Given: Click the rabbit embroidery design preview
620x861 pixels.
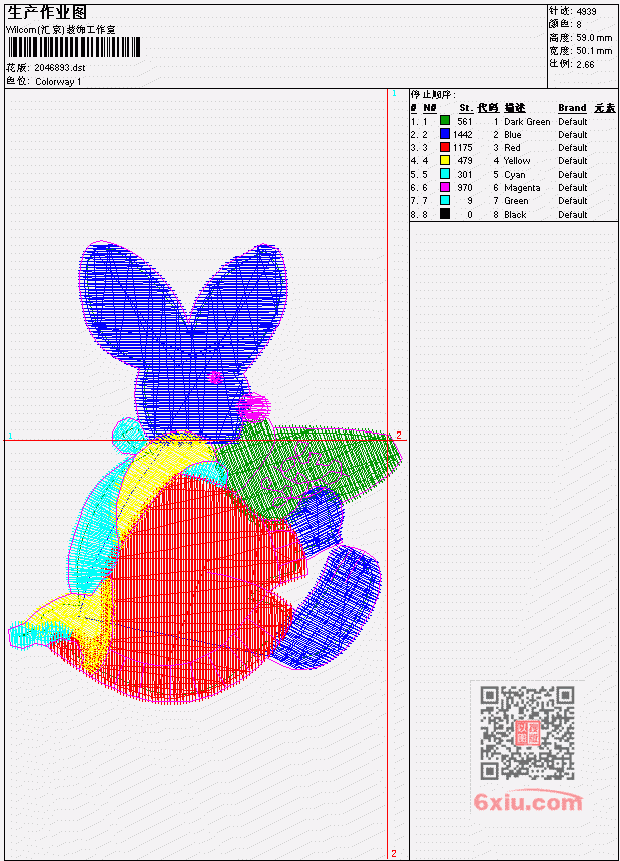Looking at the screenshot, I should tap(204, 473).
